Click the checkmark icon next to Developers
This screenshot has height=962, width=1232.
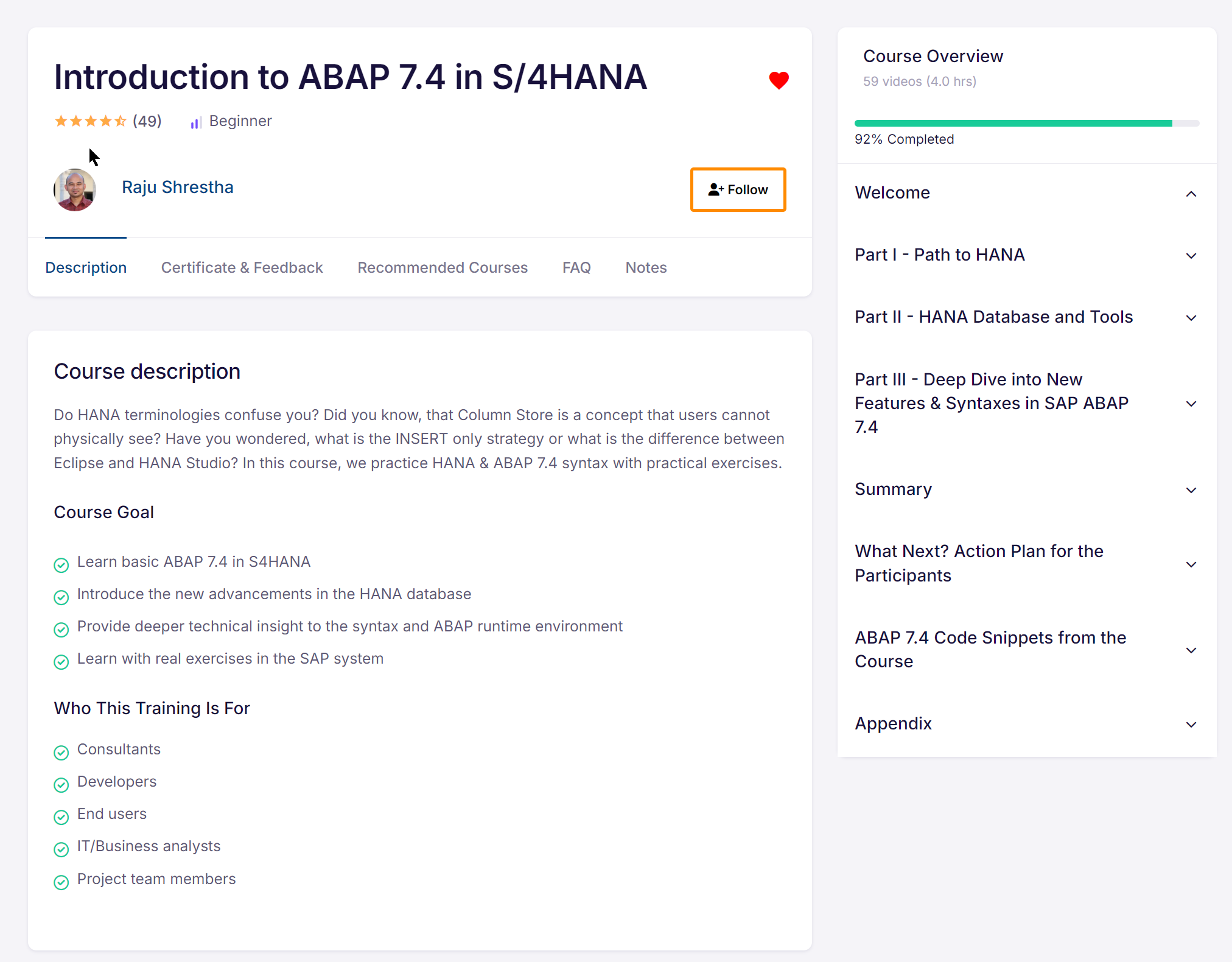61,785
